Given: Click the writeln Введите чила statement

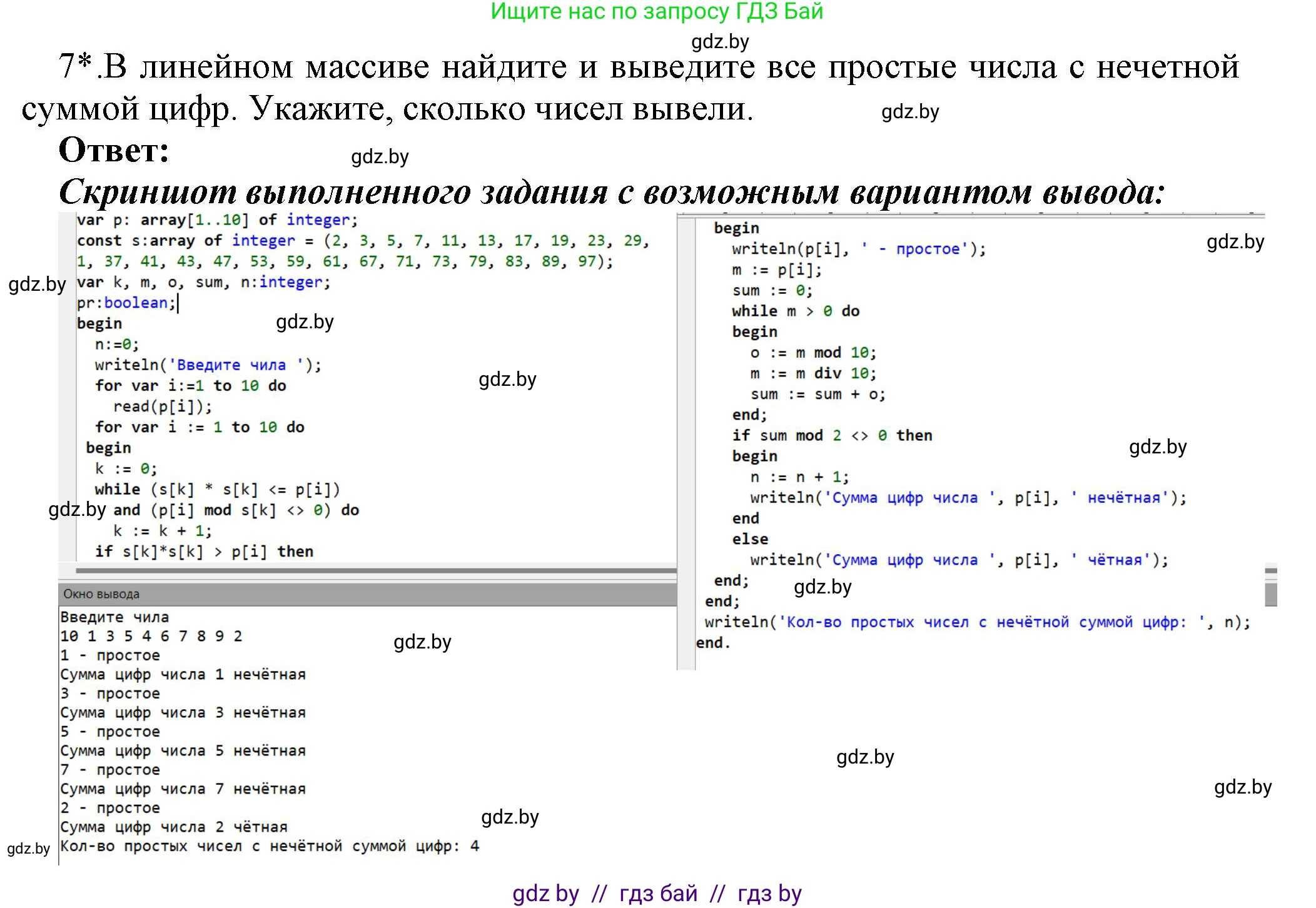Looking at the screenshot, I should point(206,365).
